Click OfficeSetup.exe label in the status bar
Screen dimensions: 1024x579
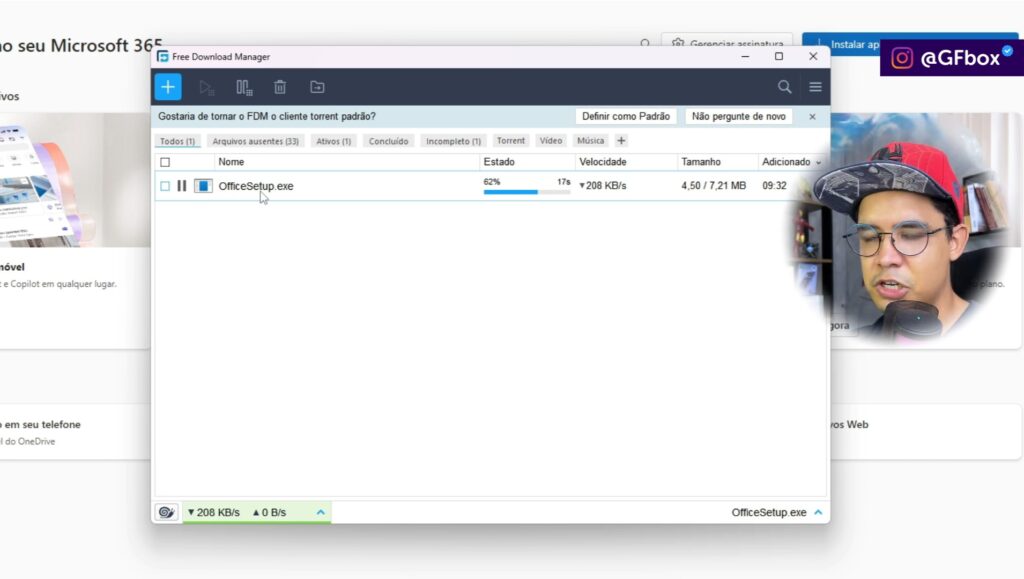(769, 512)
